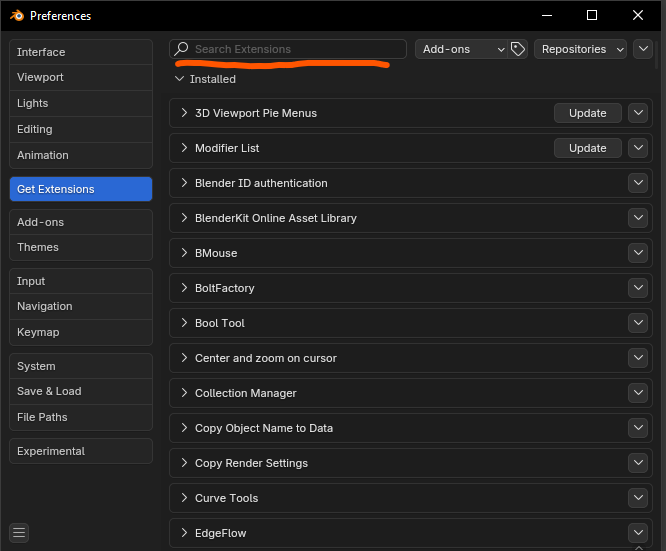The image size is (666, 551).
Task: Expand BlenderKit Online Asset Library entry
Action: tap(184, 218)
